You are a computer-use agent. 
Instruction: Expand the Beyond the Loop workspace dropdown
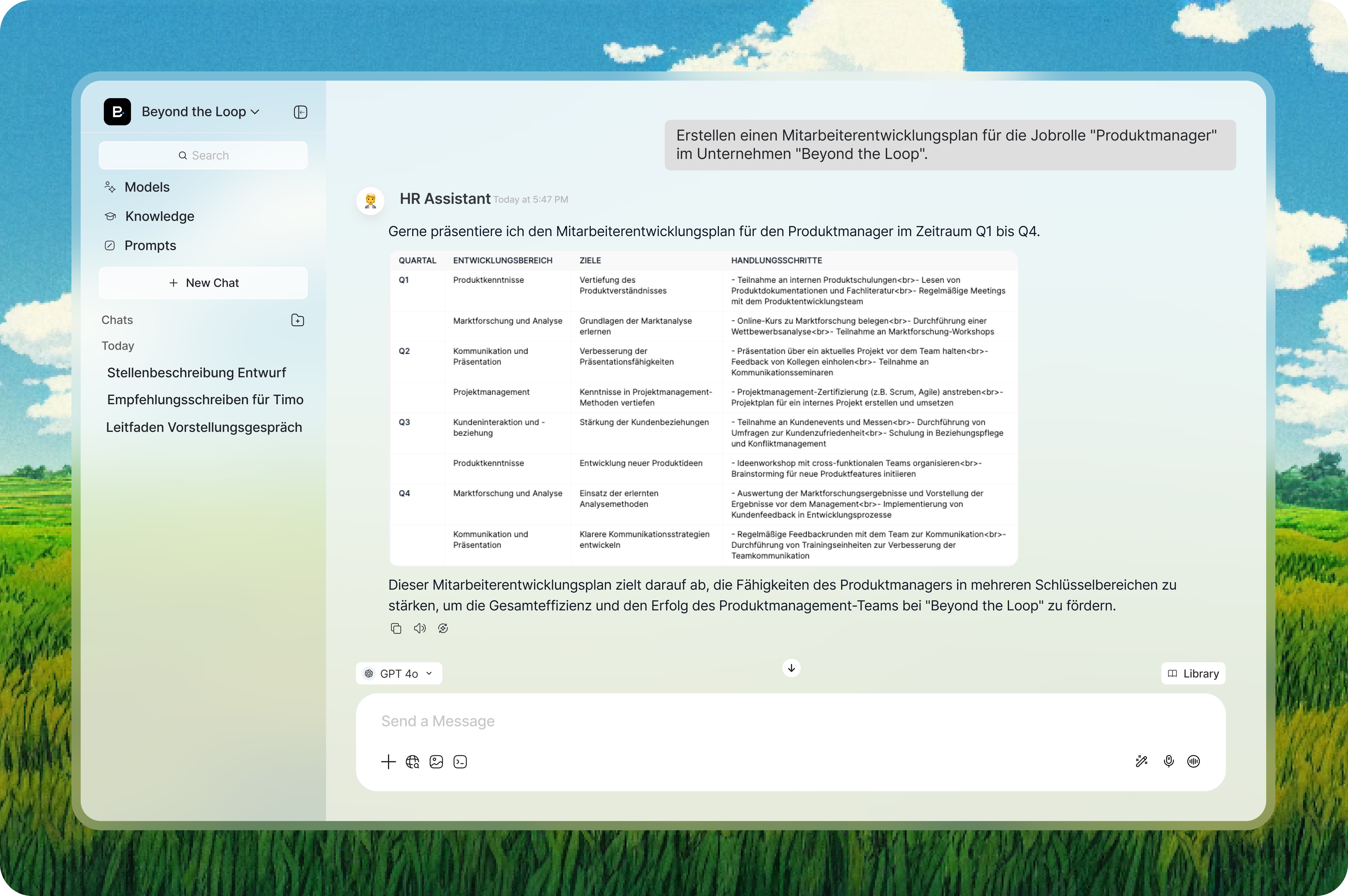200,112
